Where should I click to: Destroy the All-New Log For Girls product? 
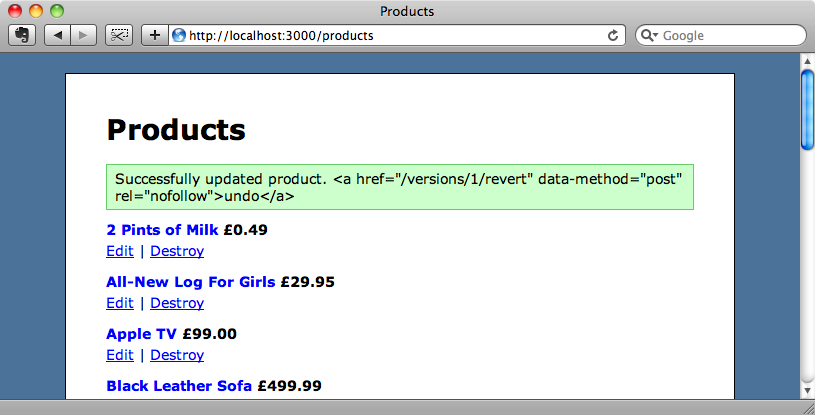click(177, 303)
